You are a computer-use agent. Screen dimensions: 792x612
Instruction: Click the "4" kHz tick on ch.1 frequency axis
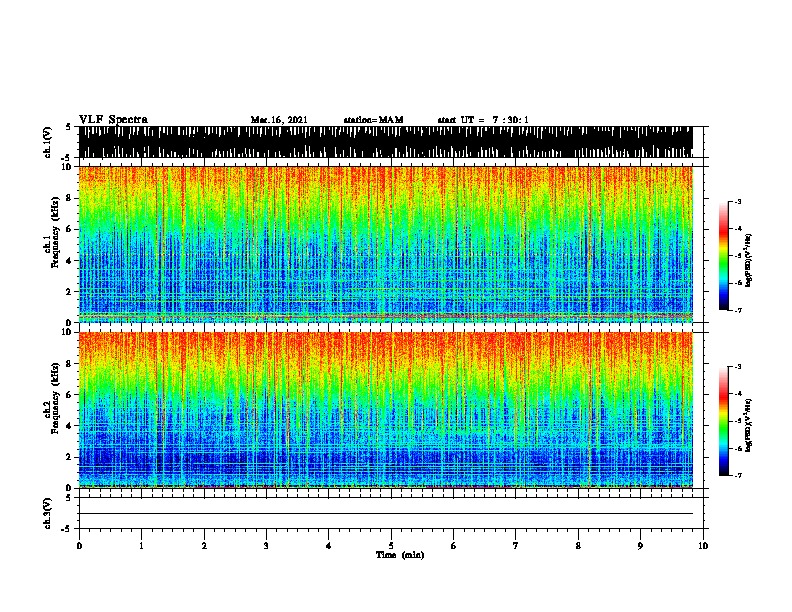pos(69,261)
